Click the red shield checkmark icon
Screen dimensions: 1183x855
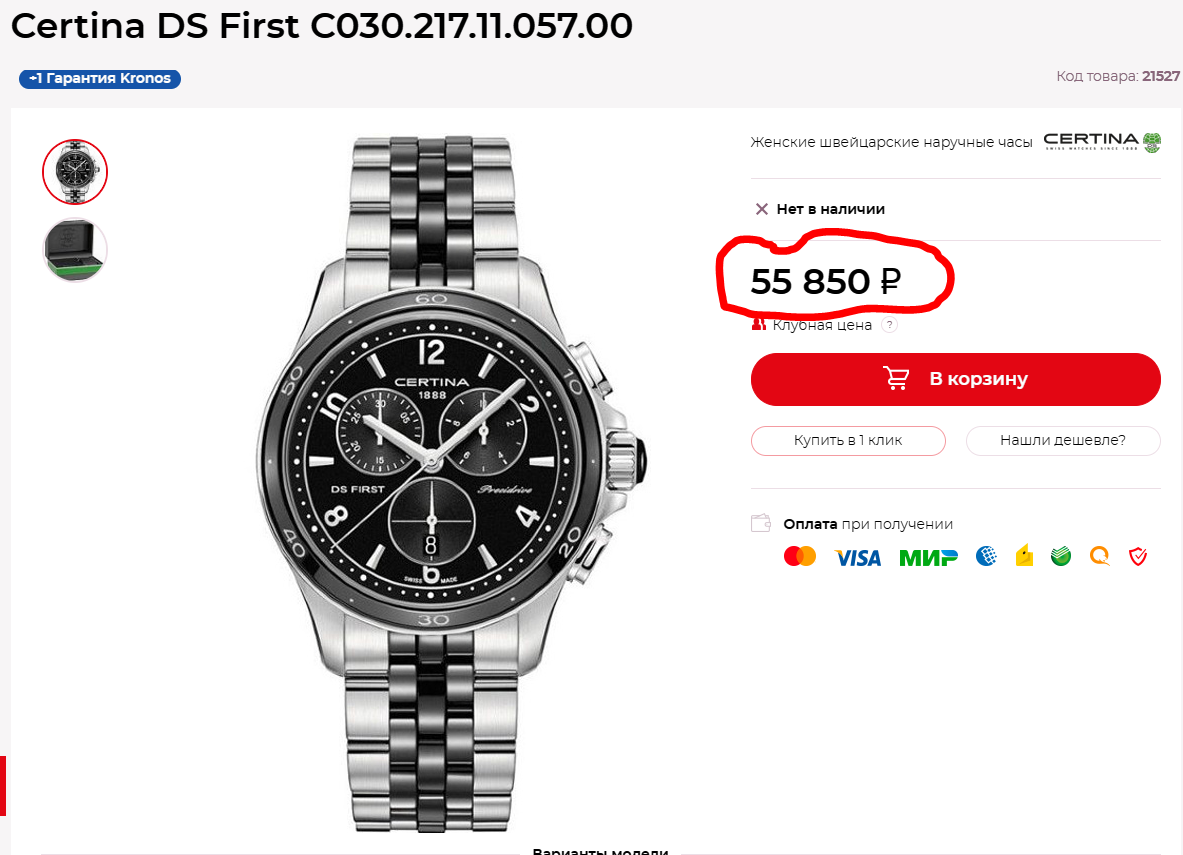click(x=1138, y=556)
